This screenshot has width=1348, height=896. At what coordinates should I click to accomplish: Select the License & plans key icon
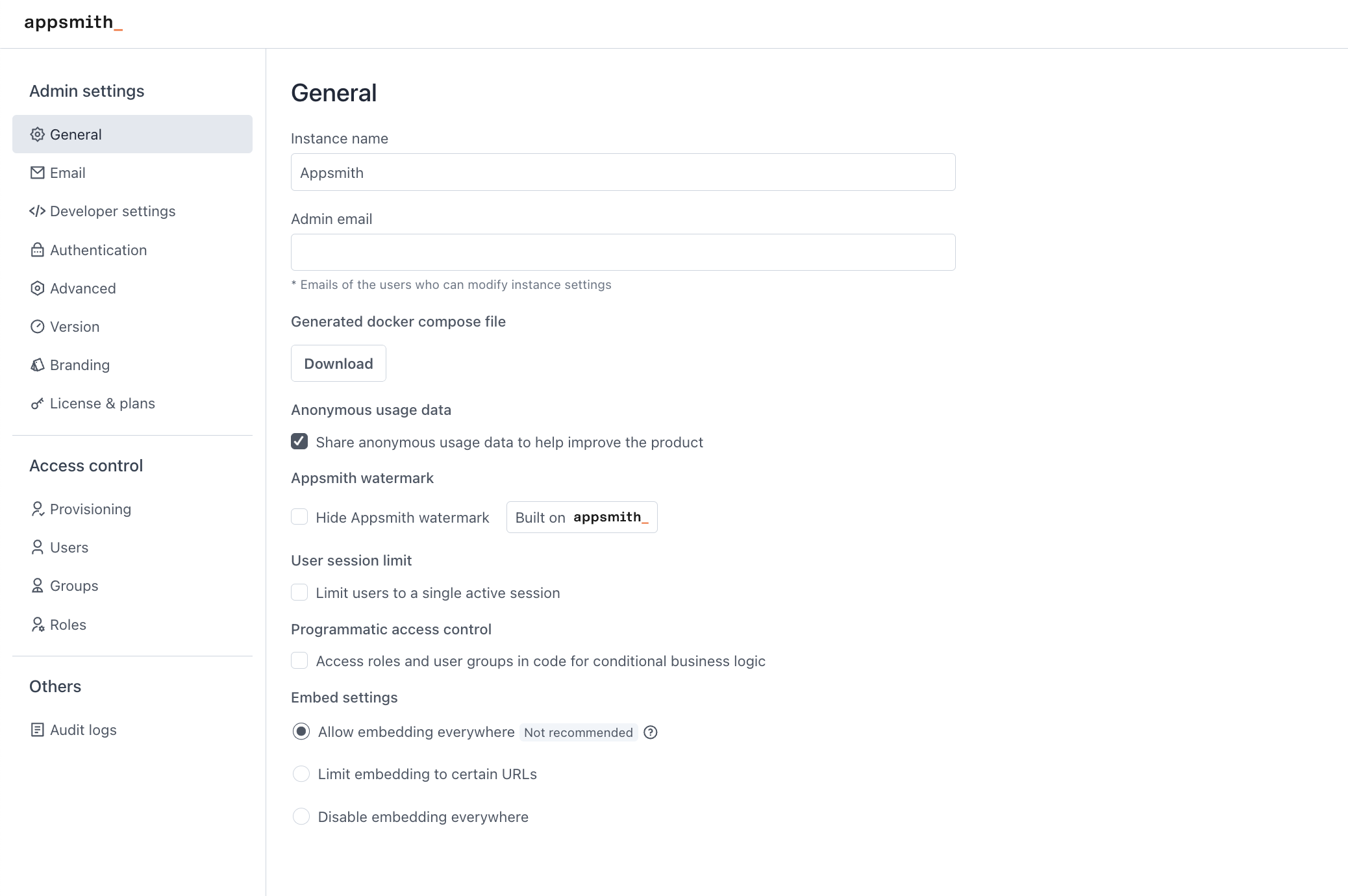click(x=37, y=403)
